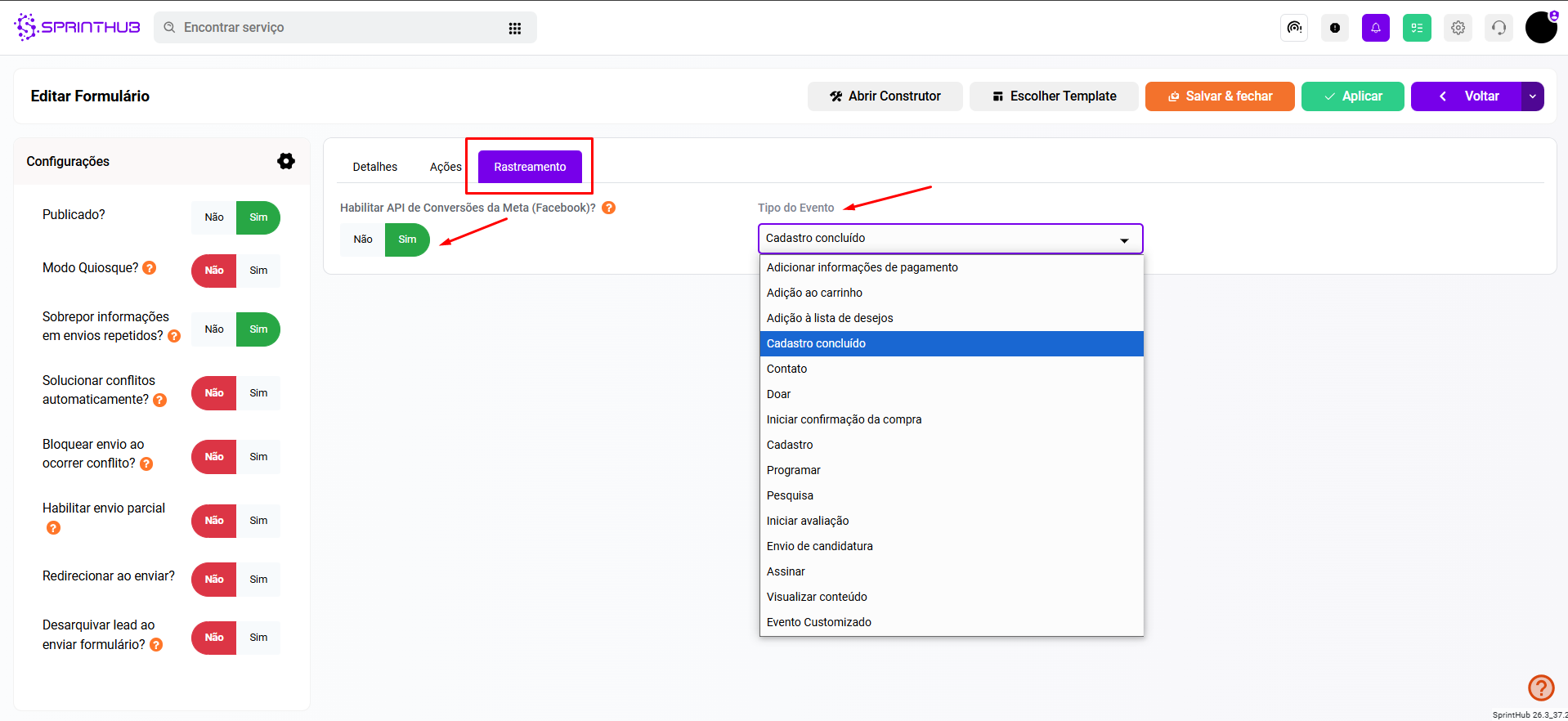This screenshot has width=1568, height=721.
Task: Open the headset support icon
Action: [1499, 28]
